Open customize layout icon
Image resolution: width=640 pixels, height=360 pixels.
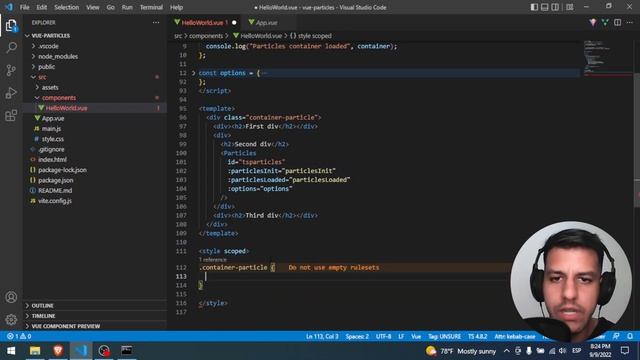pyautogui.click(x=569, y=7)
